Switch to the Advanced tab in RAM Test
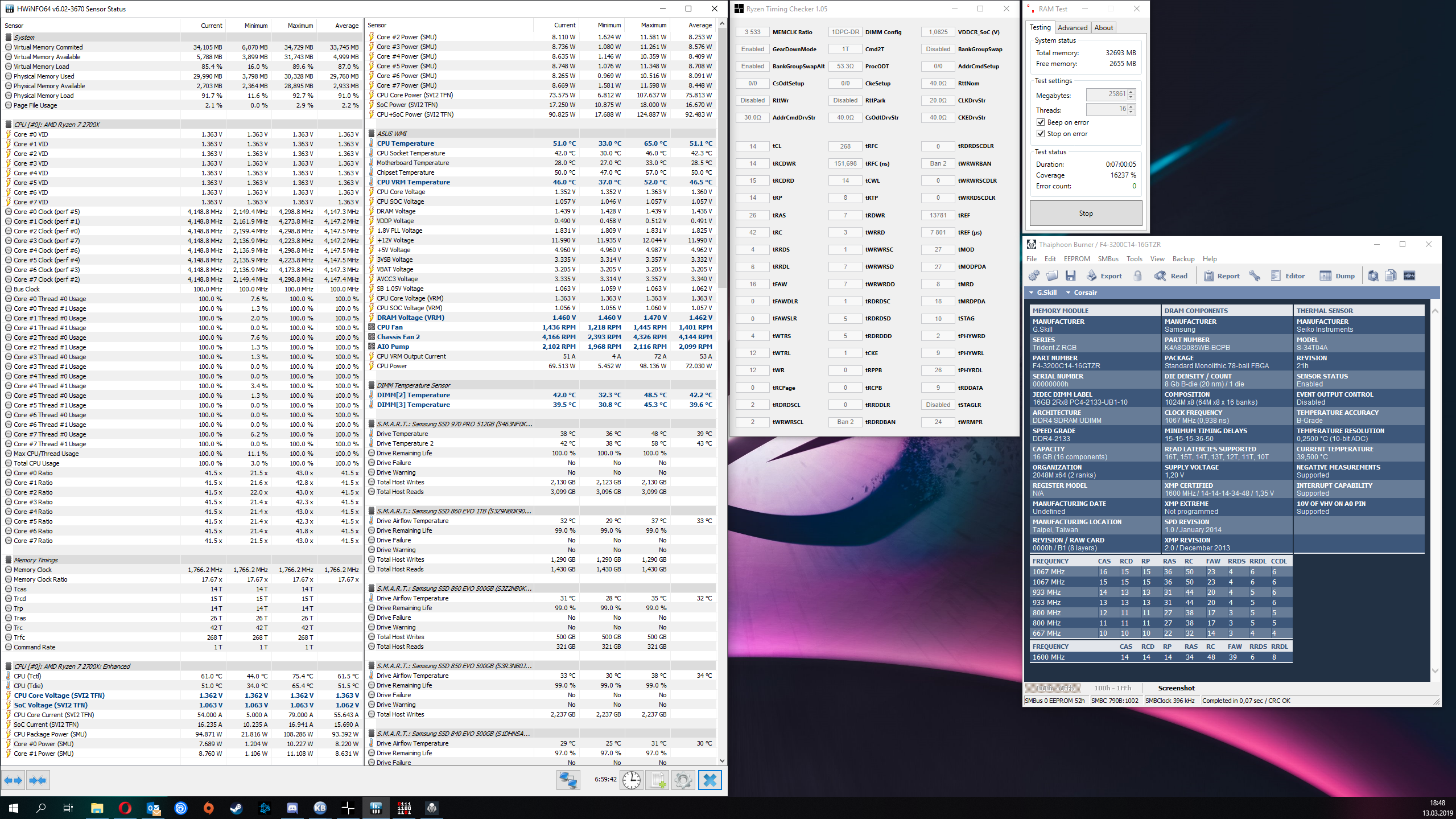1456x819 pixels. pyautogui.click(x=1072, y=28)
